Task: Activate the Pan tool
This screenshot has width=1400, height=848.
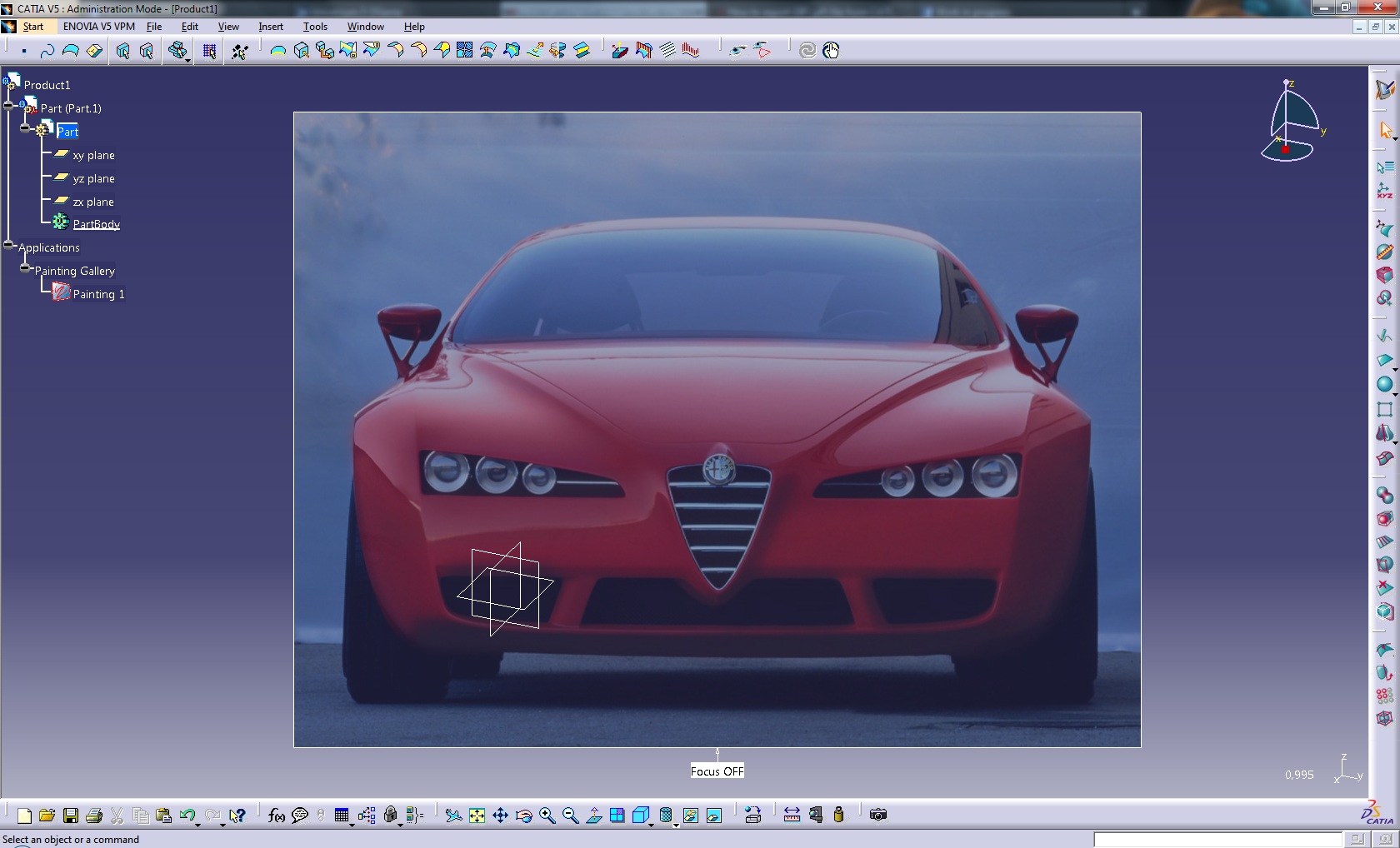Action: (500, 816)
